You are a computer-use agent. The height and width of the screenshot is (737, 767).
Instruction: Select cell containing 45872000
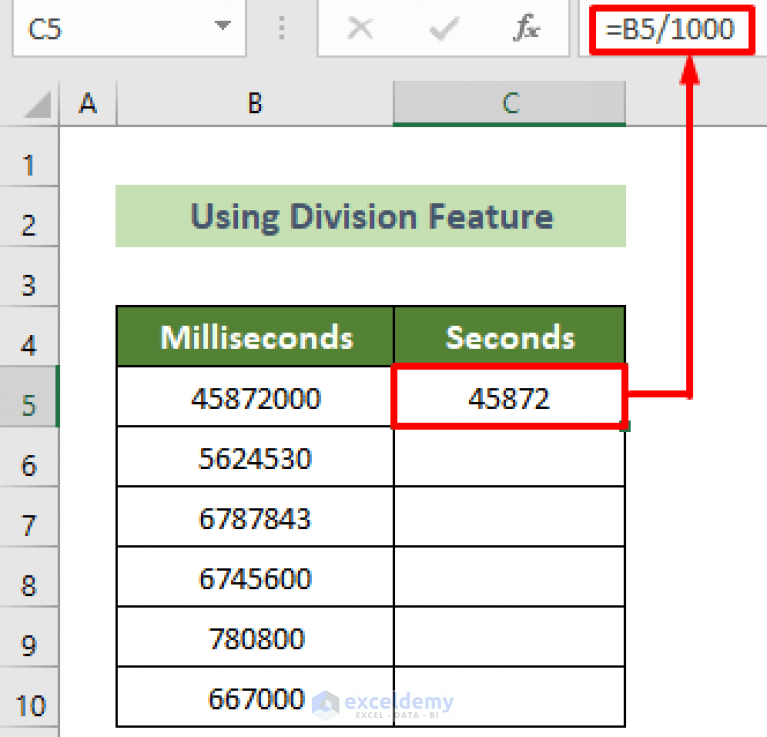point(255,397)
